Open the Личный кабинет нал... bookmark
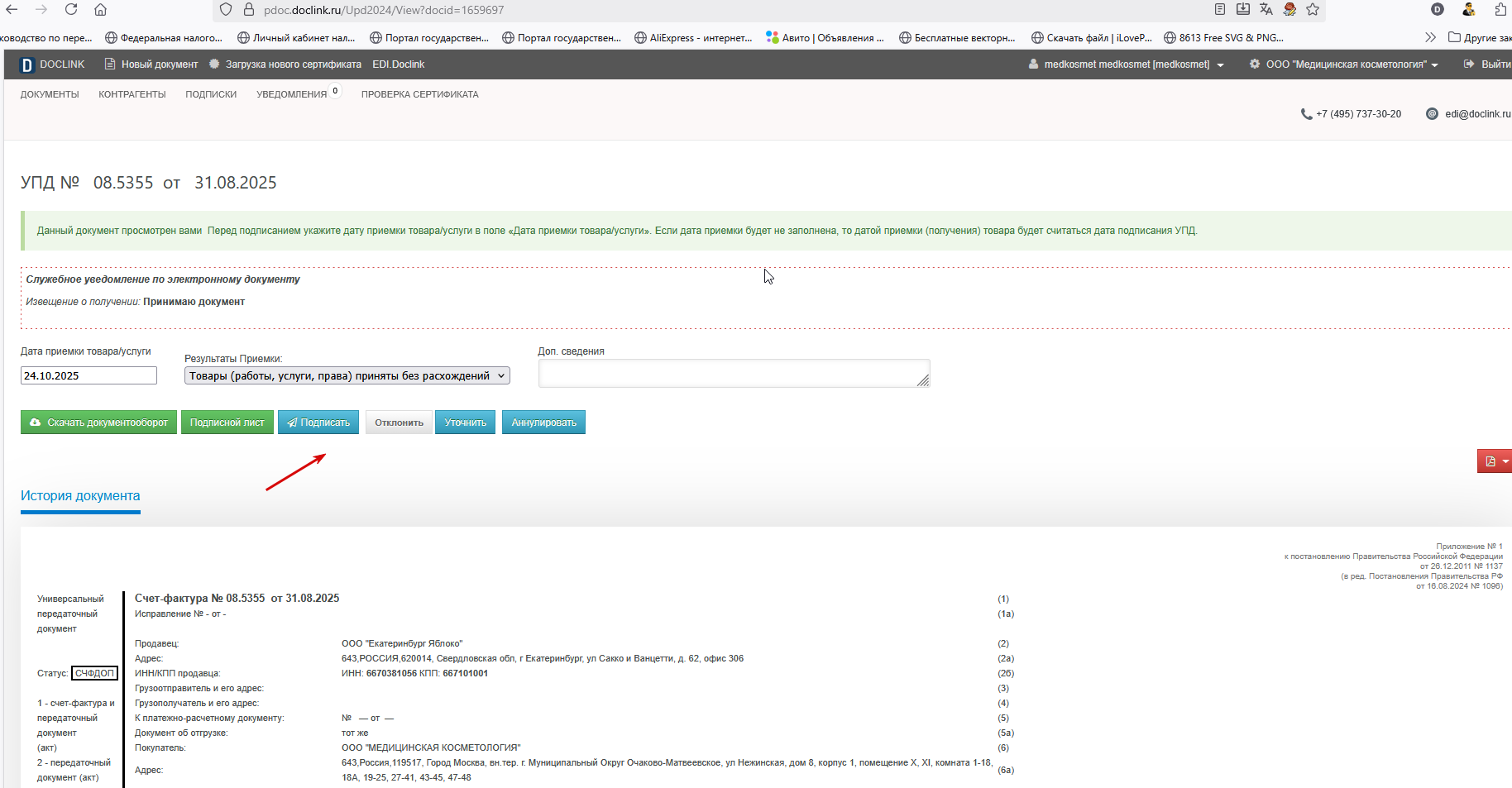The height and width of the screenshot is (788, 1512). click(296, 37)
